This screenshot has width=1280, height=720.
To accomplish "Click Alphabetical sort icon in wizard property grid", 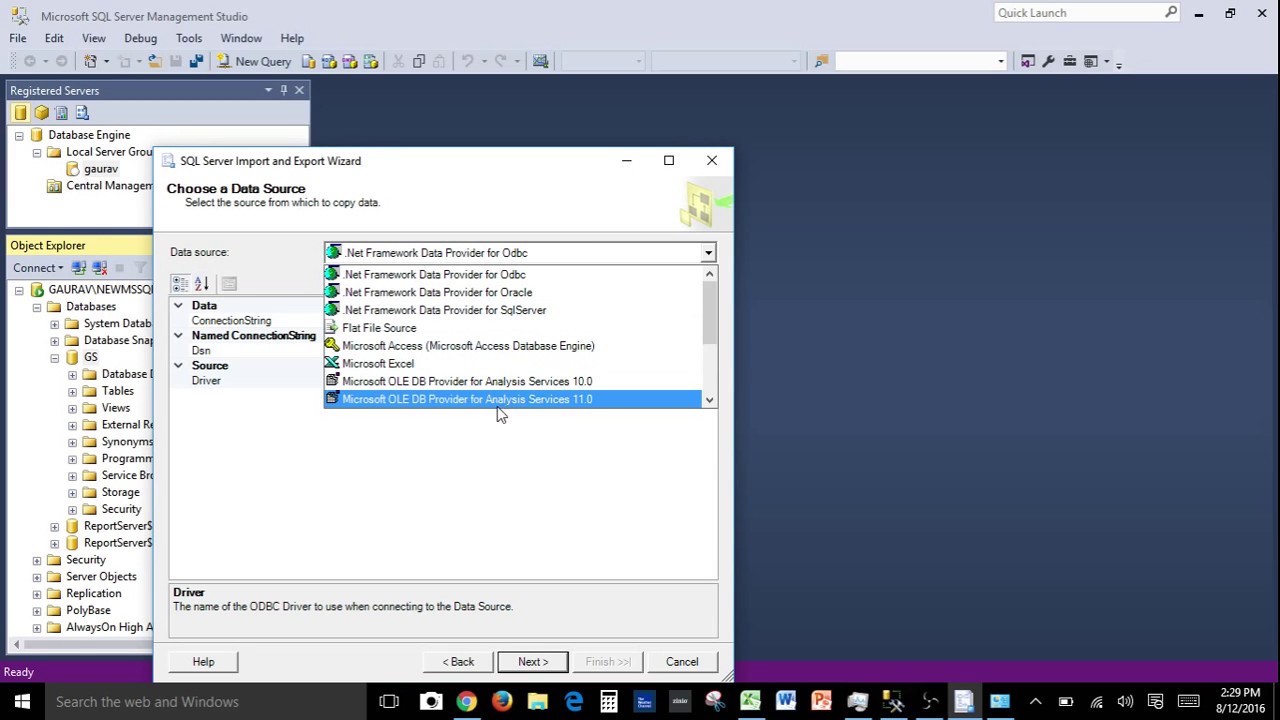I will pos(201,284).
